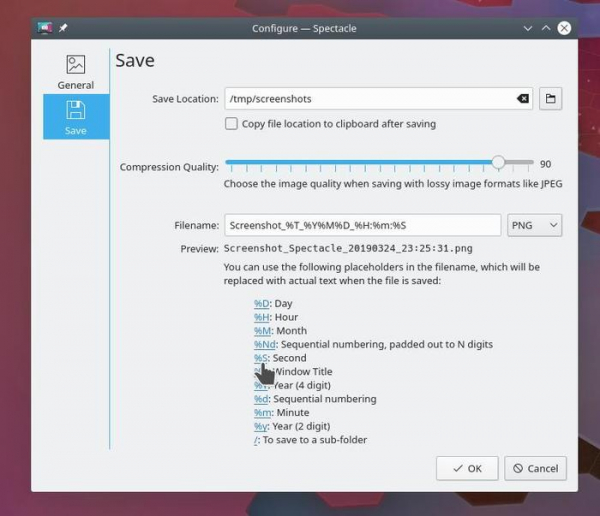
Task: Open the General settings page
Action: click(76, 72)
